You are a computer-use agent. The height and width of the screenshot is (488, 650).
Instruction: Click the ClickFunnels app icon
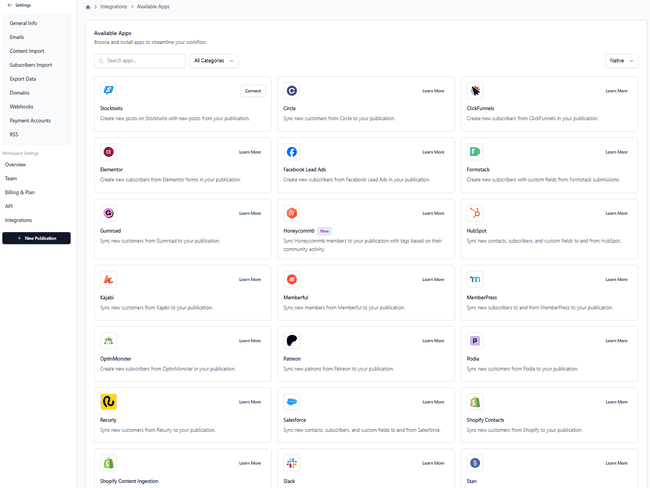pyautogui.click(x=475, y=90)
